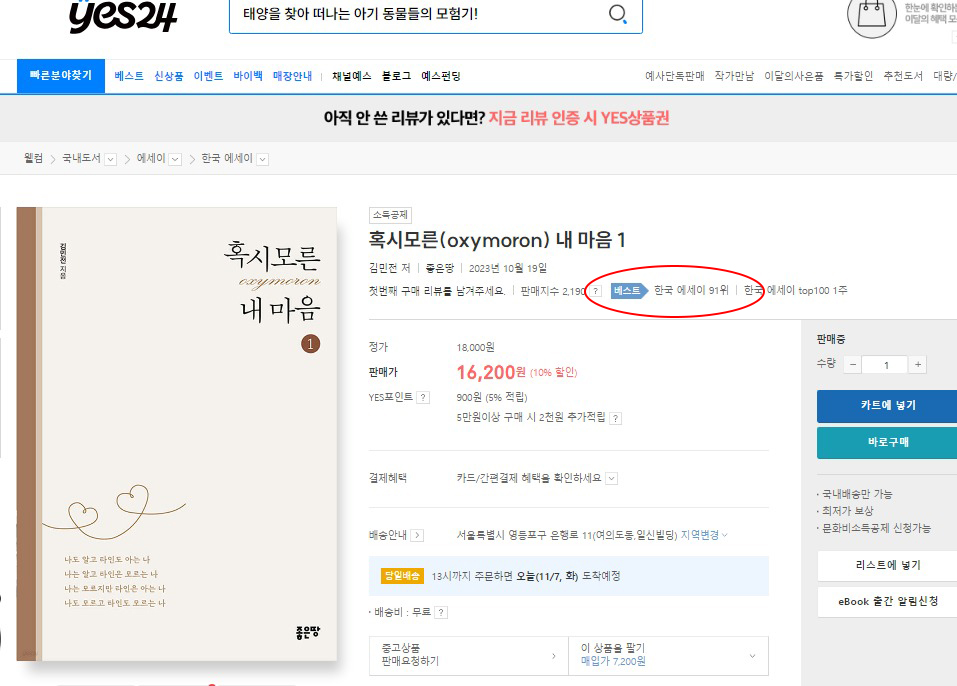
Task: Open 배송비 help question icon
Action: (x=441, y=612)
